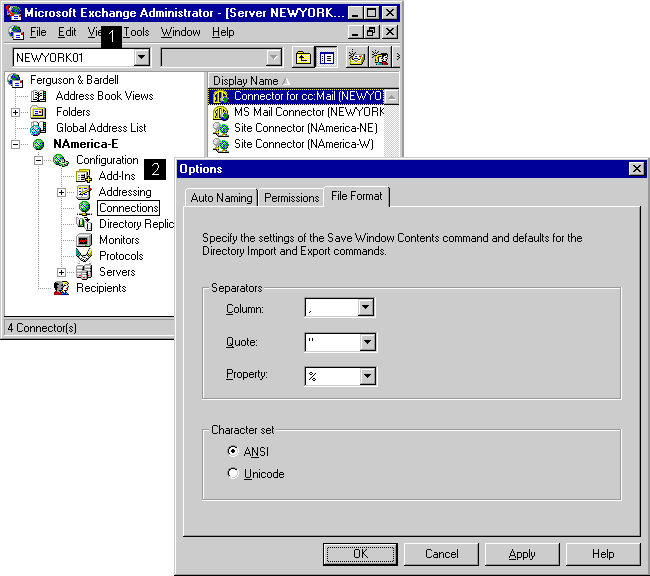The width and height of the screenshot is (650, 576).
Task: Open the Tools menu
Action: [136, 32]
